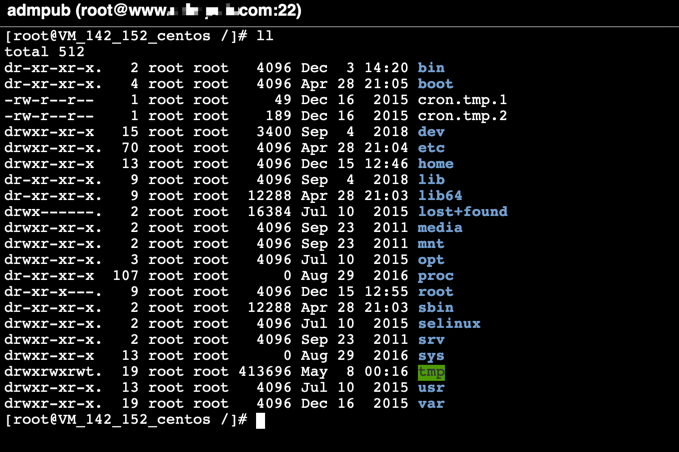679x452 pixels.
Task: Click the home directory name
Action: (435, 164)
